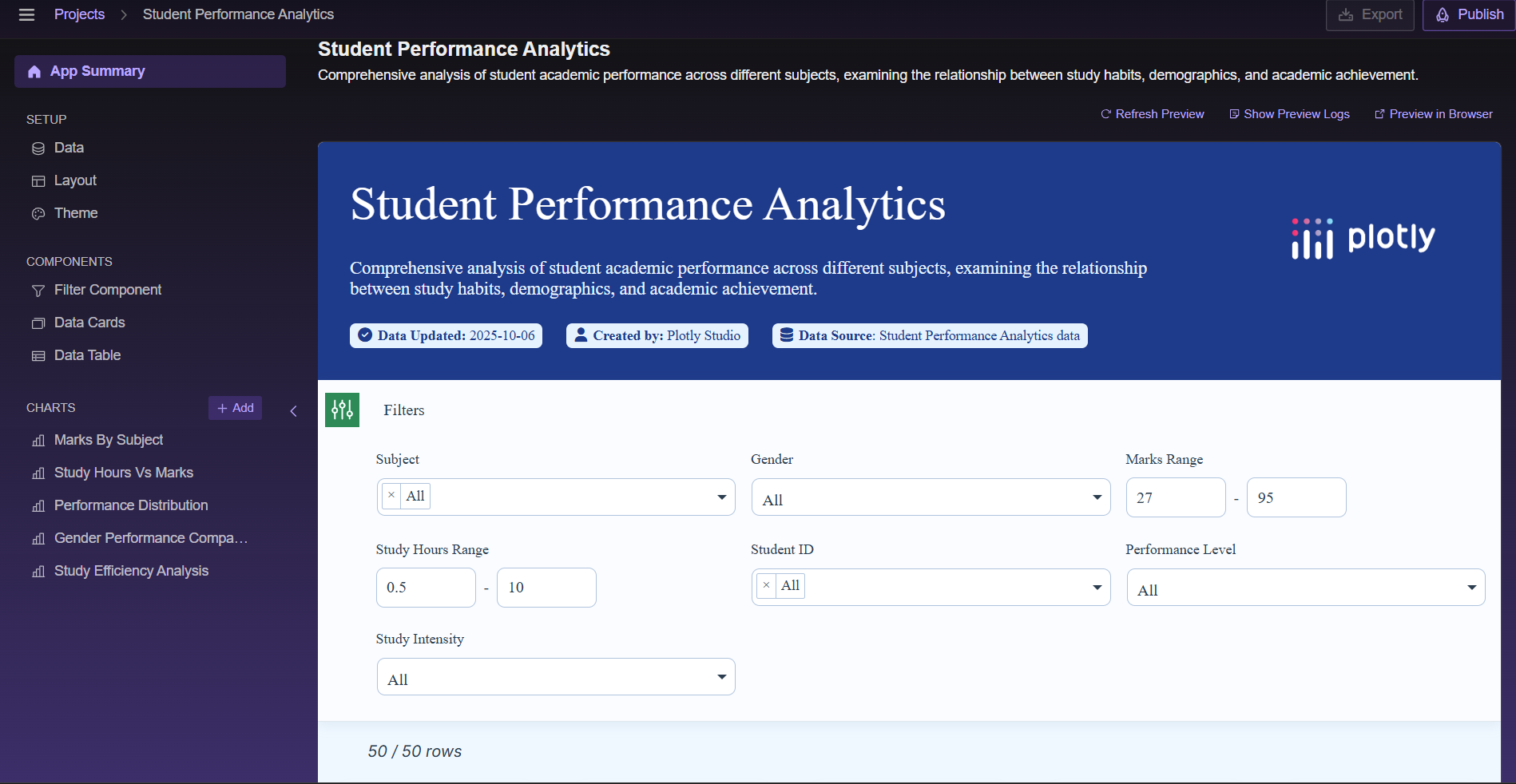Click the Study Hours Range maximum field

coord(546,588)
